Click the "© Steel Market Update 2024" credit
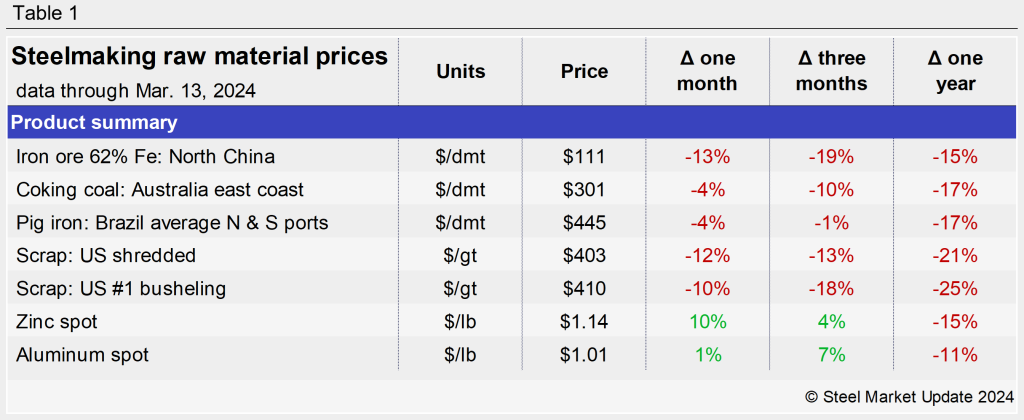Screen dimensions: 1024x420 point(908,397)
